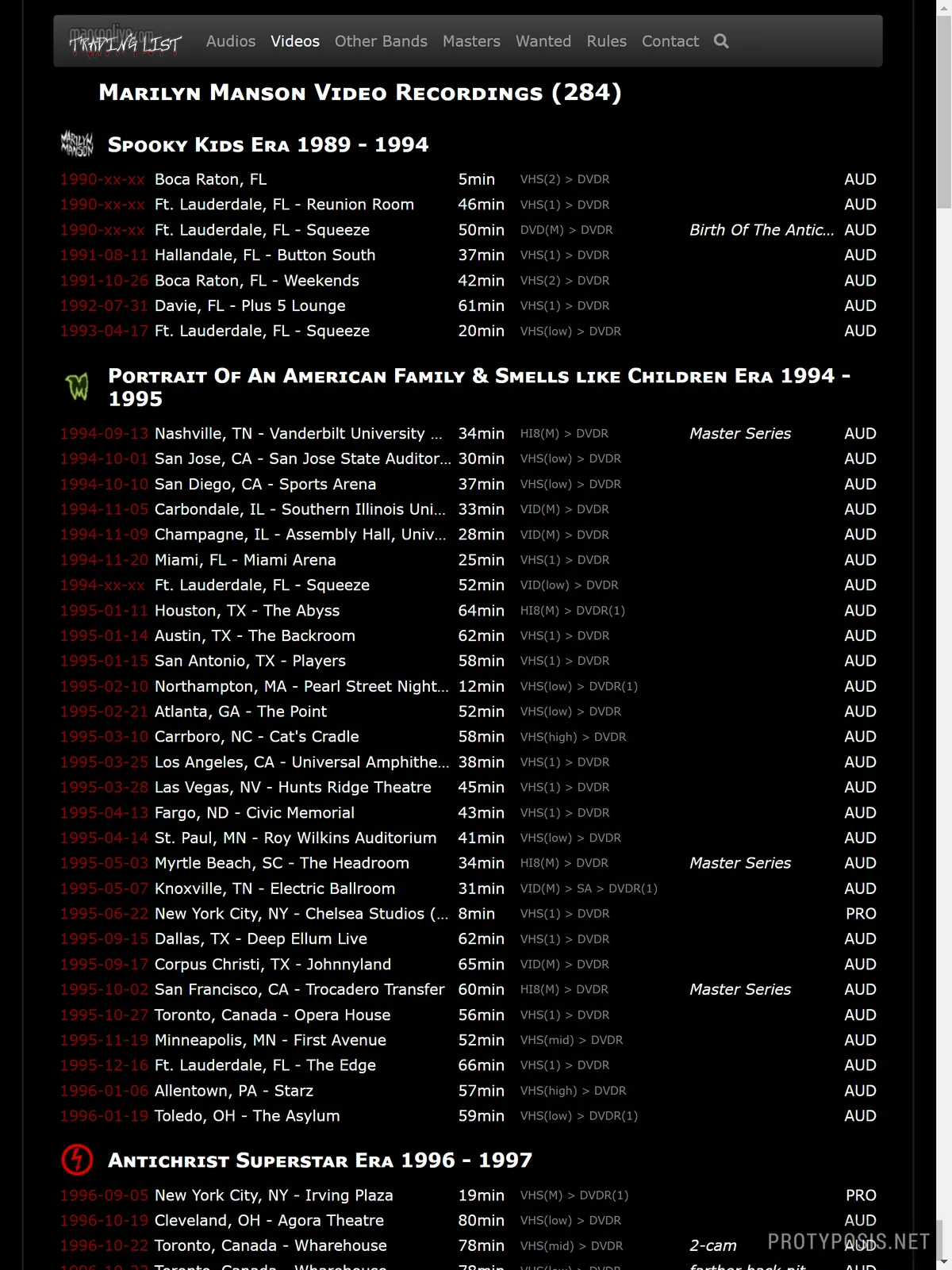Viewport: 952px width, 1270px height.
Task: Go to Other Bands page
Action: [x=381, y=41]
